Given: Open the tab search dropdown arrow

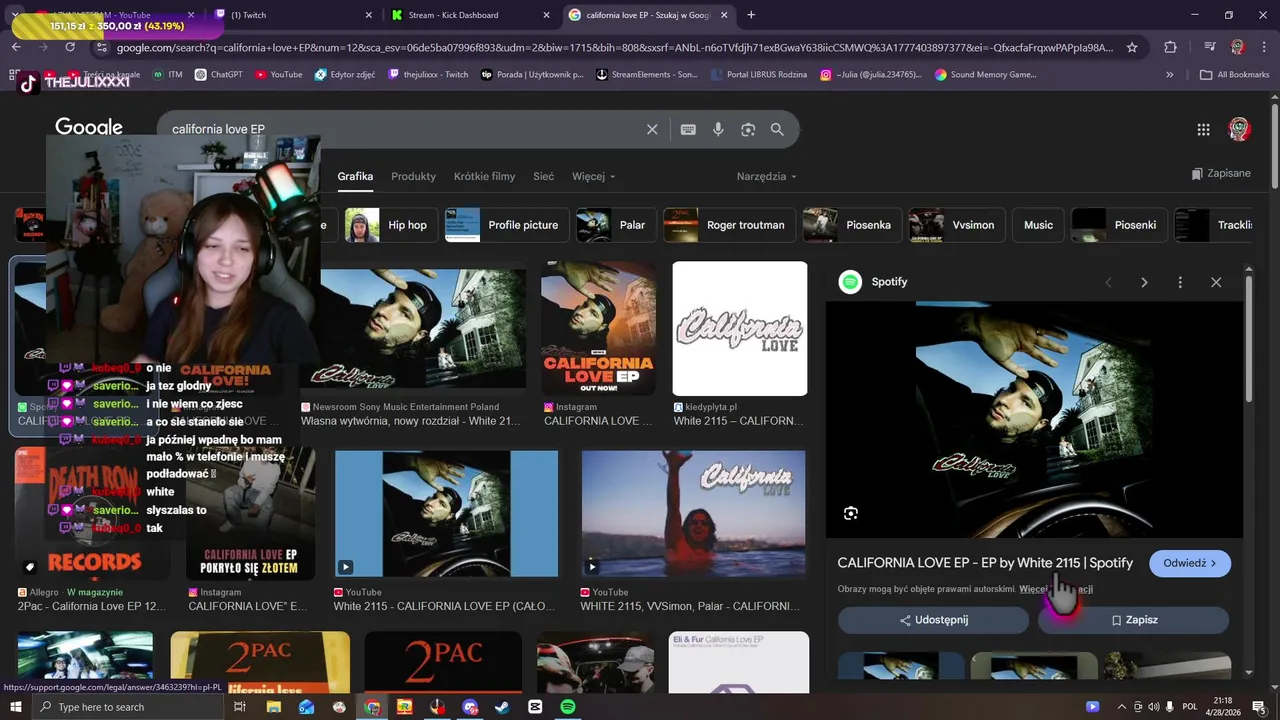Looking at the screenshot, I should pos(16,15).
